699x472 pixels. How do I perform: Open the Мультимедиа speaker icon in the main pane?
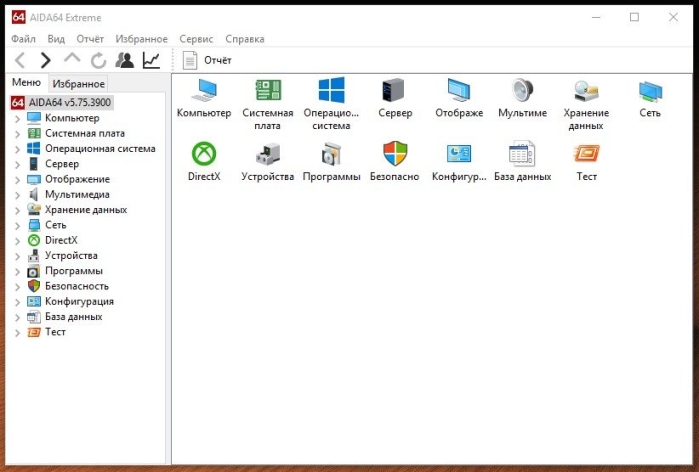[522, 90]
